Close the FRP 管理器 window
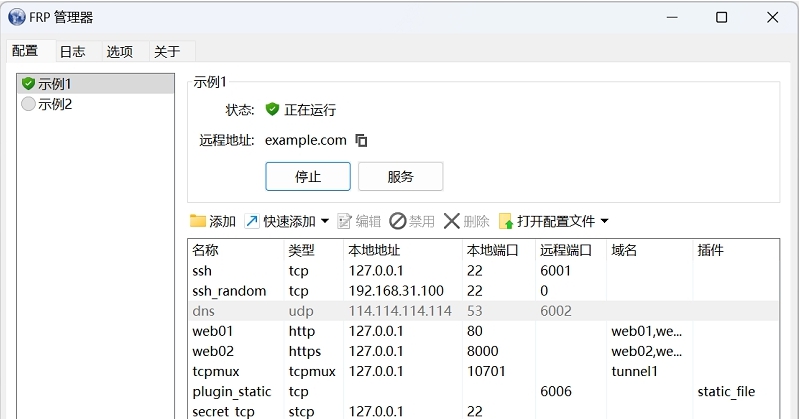 772,17
